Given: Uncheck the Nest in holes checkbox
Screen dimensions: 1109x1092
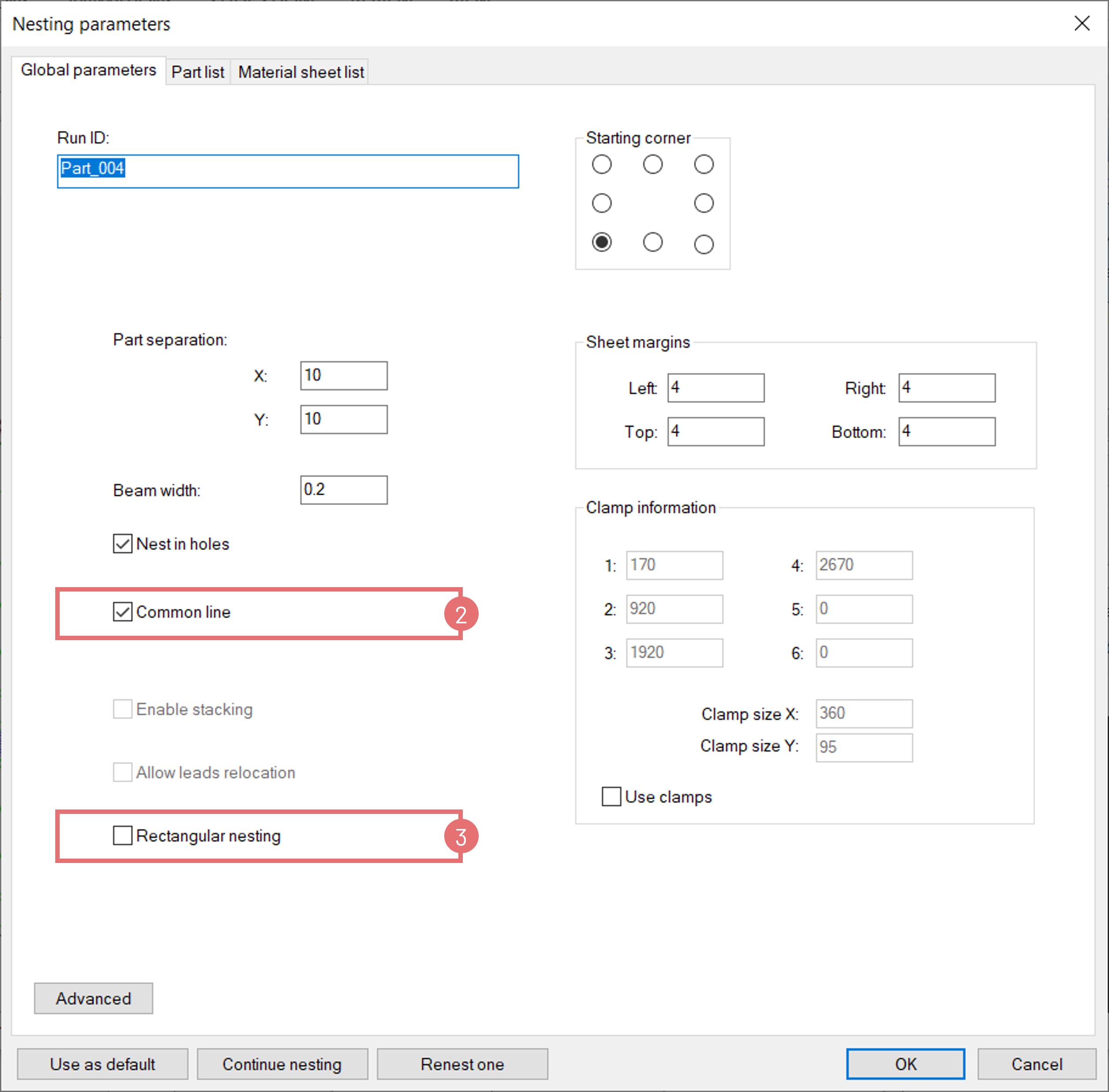Looking at the screenshot, I should 123,543.
